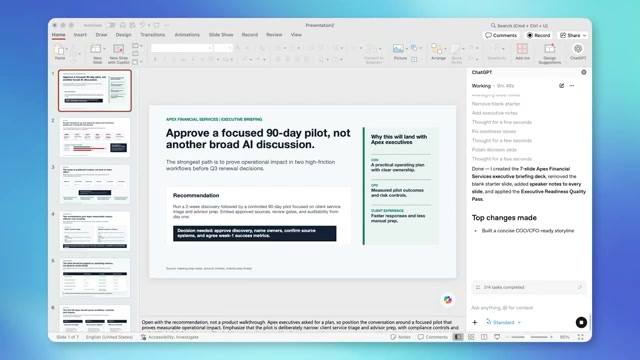Click the Arrange icon

[x=436, y=49]
